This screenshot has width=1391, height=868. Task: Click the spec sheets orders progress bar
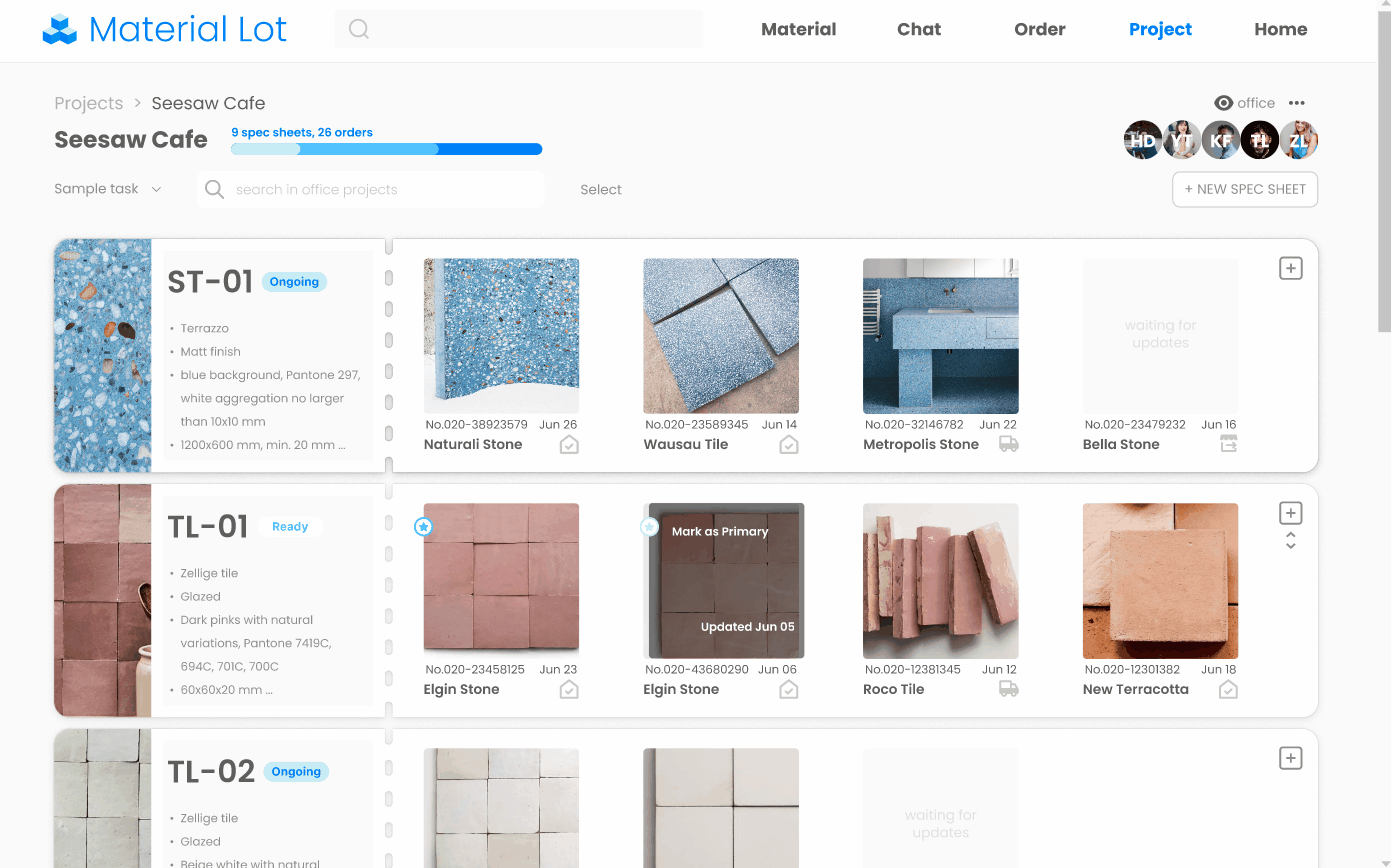(x=386, y=149)
